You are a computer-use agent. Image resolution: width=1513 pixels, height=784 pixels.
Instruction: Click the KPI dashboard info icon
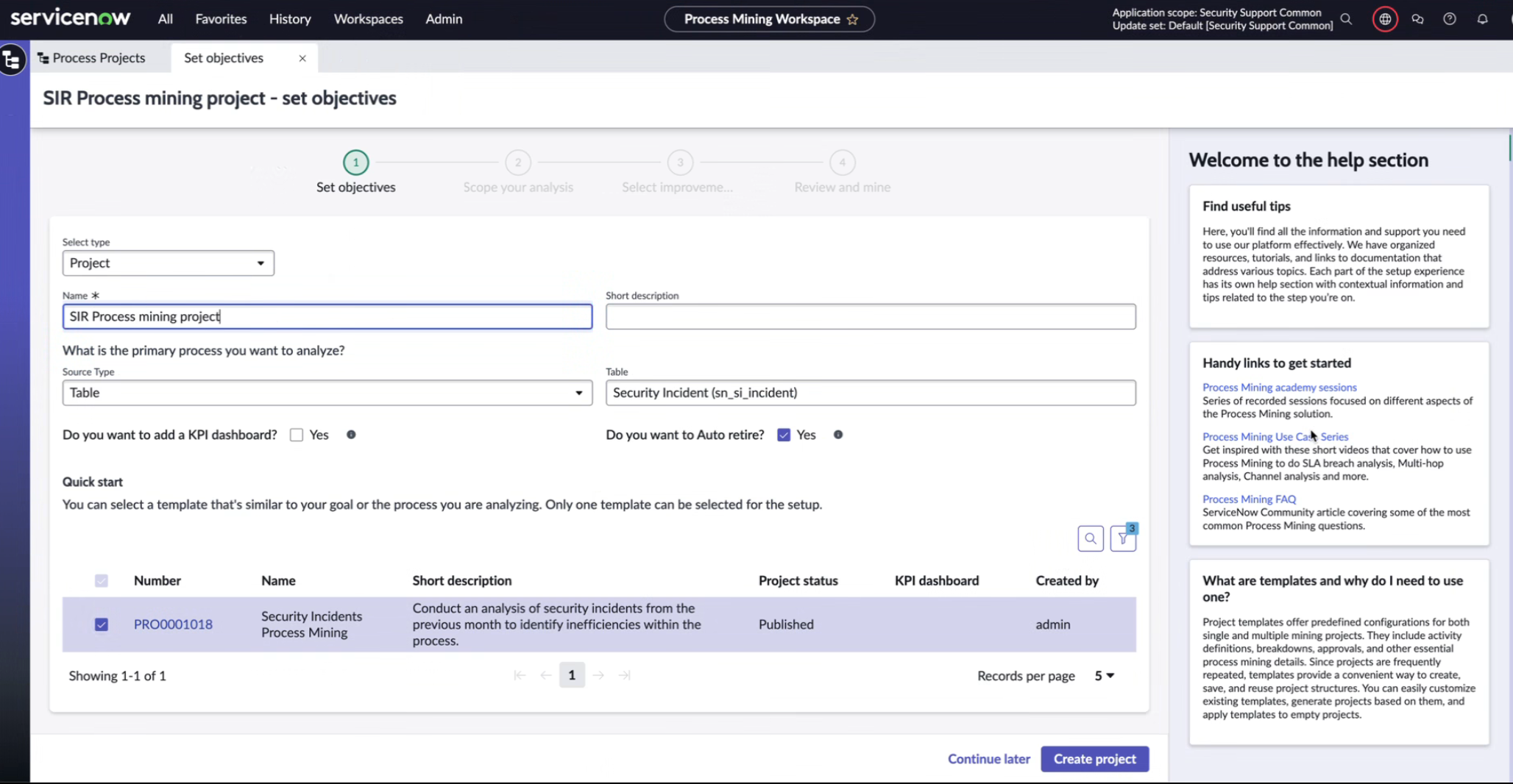click(x=351, y=435)
